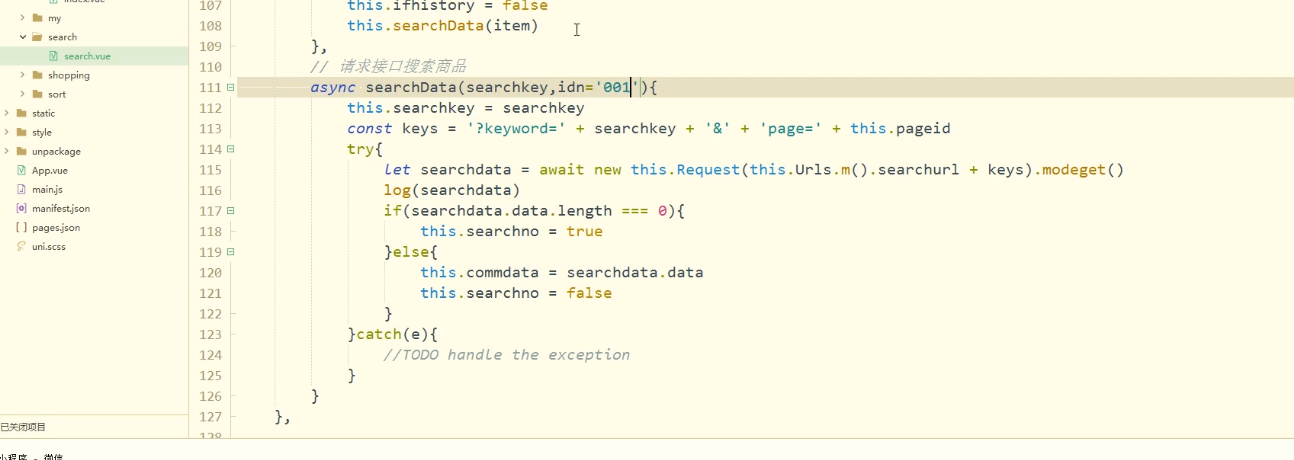Click line number 120 in the gutter

(x=210, y=272)
